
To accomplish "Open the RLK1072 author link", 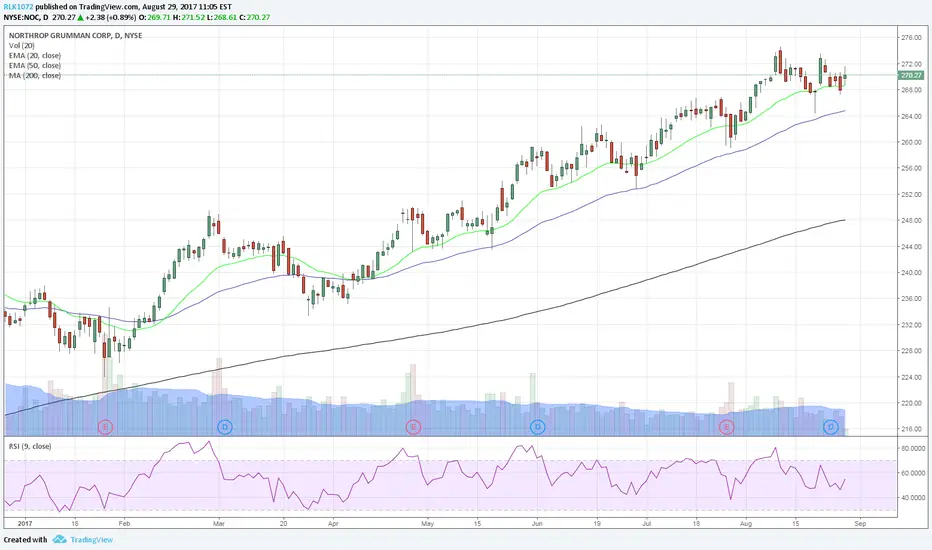I will click(18, 7).
